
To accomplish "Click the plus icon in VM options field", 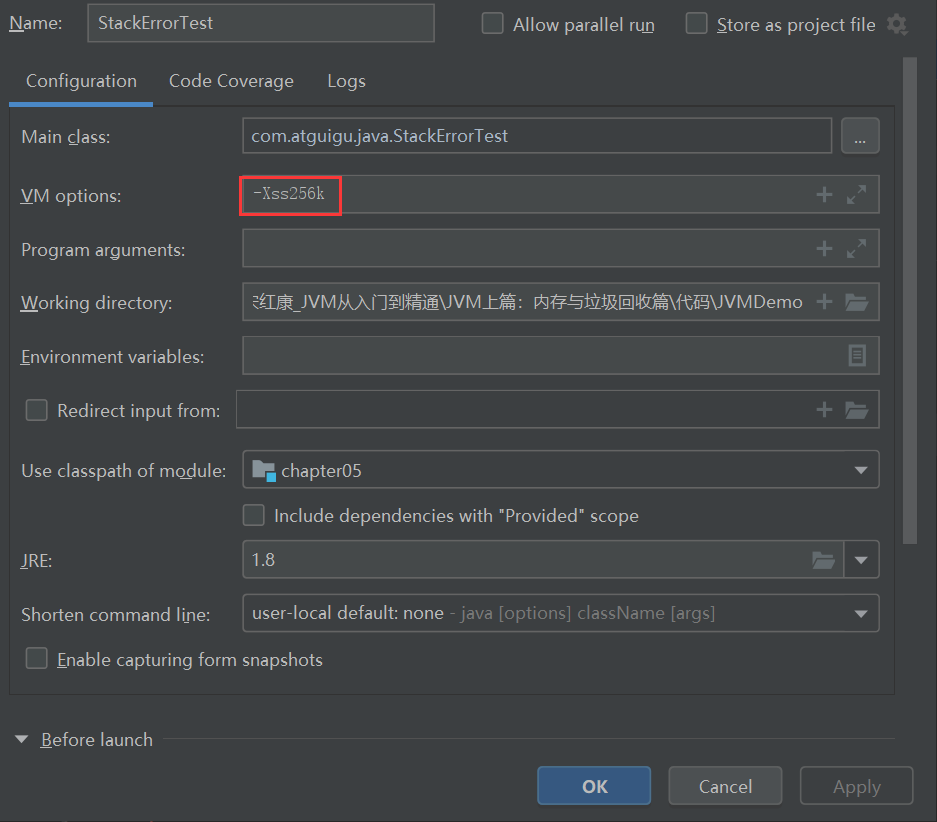I will pyautogui.click(x=824, y=195).
